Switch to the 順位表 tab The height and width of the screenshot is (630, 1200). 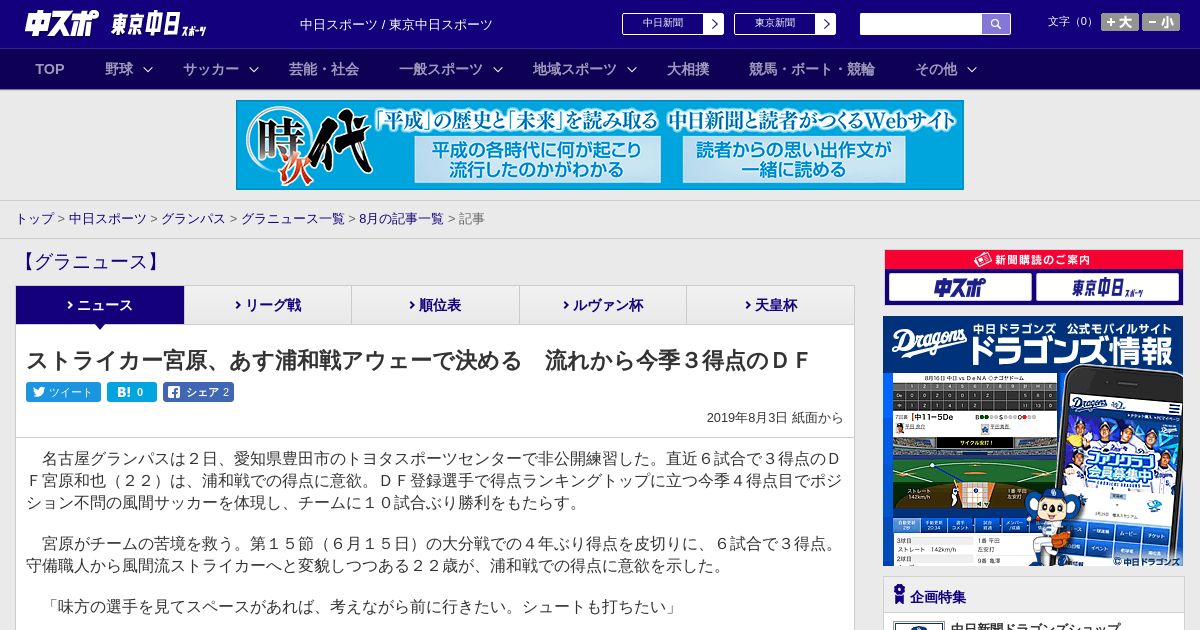435,305
